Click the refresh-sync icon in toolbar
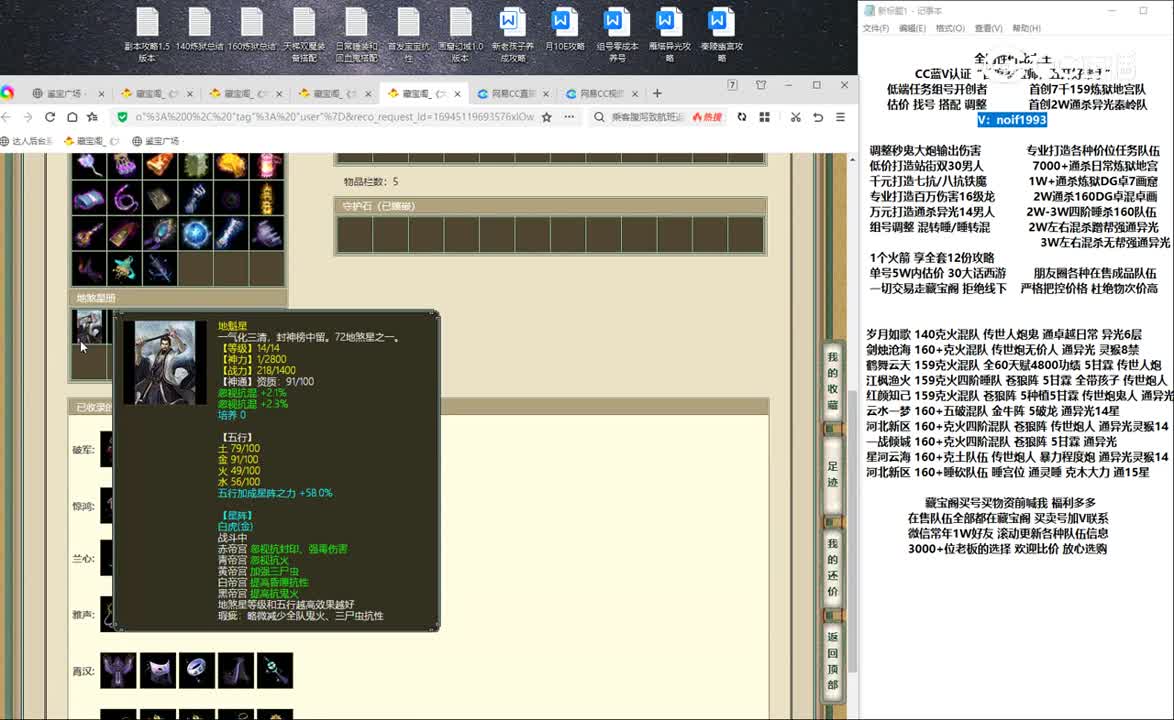The width and height of the screenshot is (1174, 720). [x=742, y=117]
